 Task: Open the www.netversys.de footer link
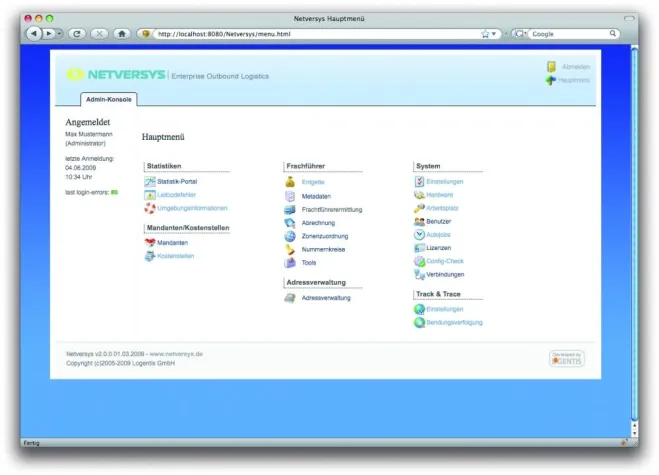176,354
